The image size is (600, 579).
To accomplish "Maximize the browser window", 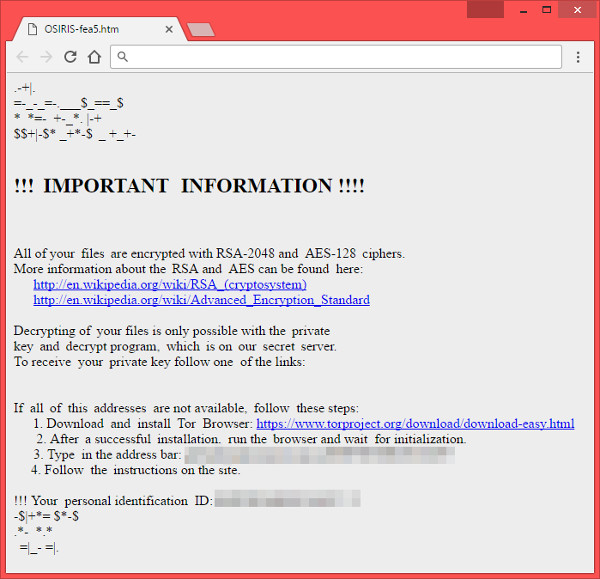I will click(549, 9).
